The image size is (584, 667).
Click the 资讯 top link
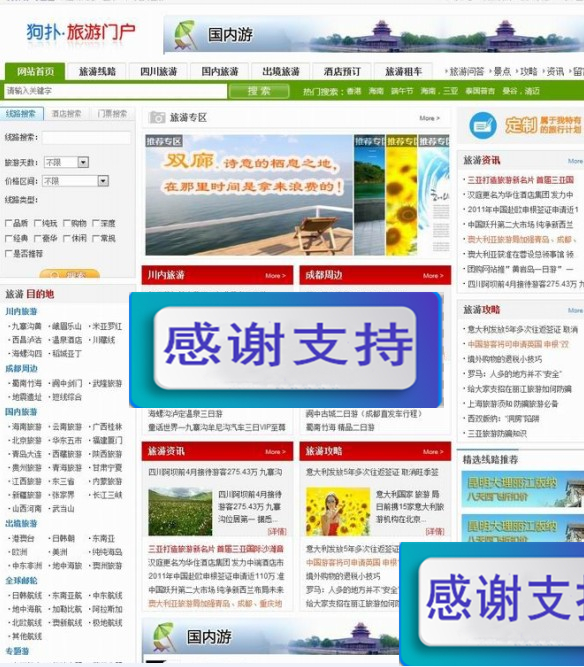(x=555, y=71)
